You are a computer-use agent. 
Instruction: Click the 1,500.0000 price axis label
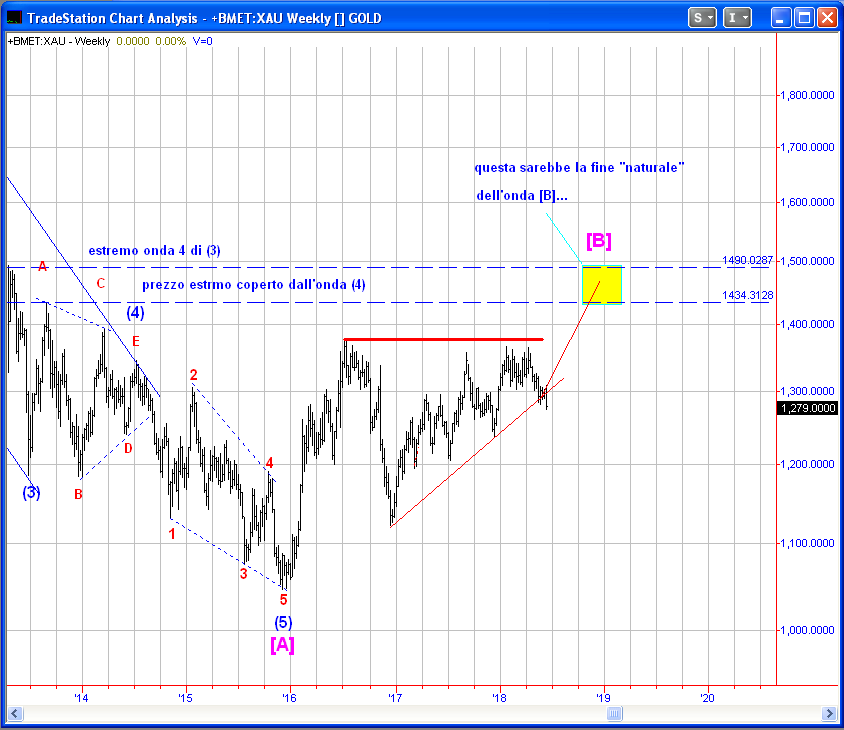tap(807, 261)
